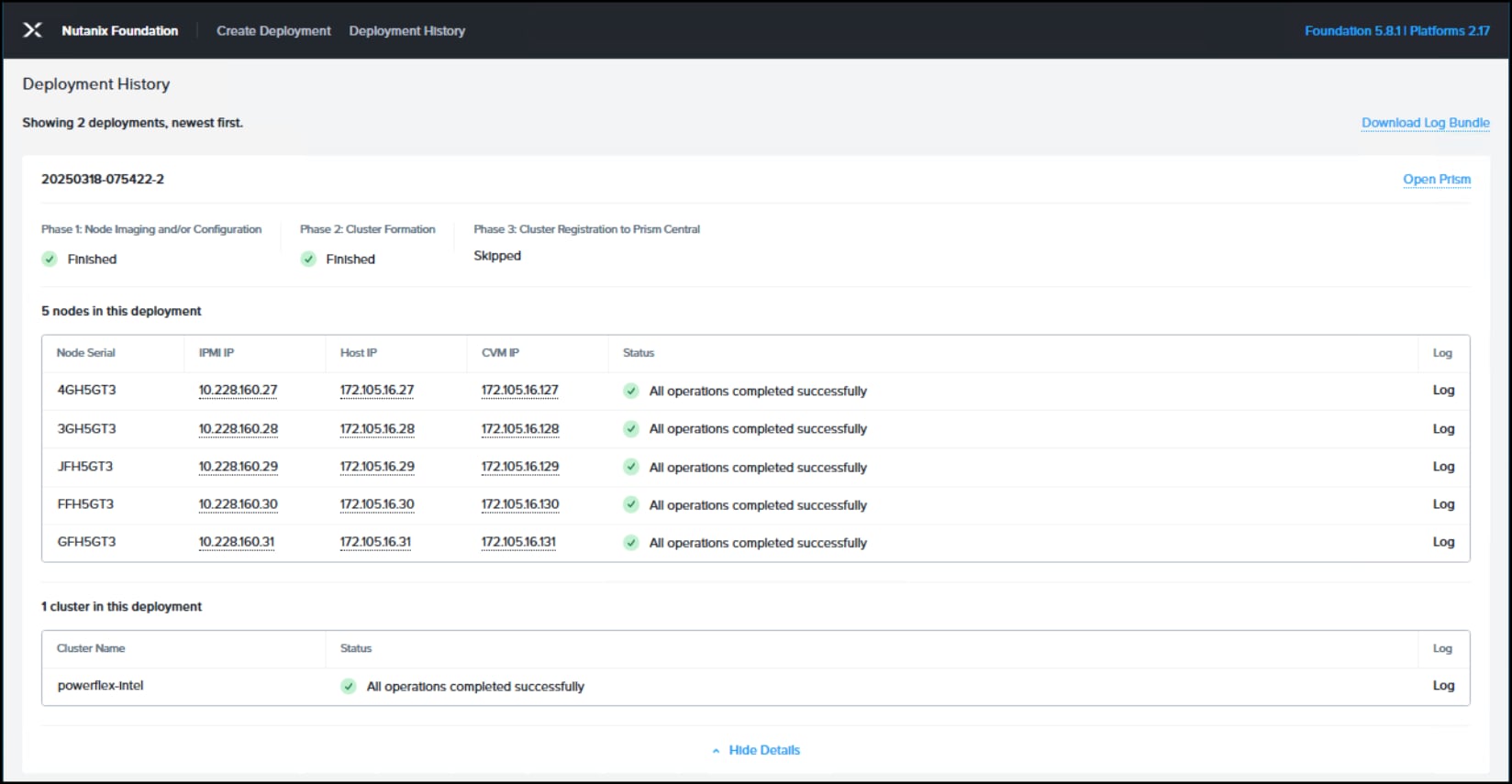Click the success check icon for node FFH5GT3
The width and height of the screenshot is (1512, 784).
pos(631,504)
